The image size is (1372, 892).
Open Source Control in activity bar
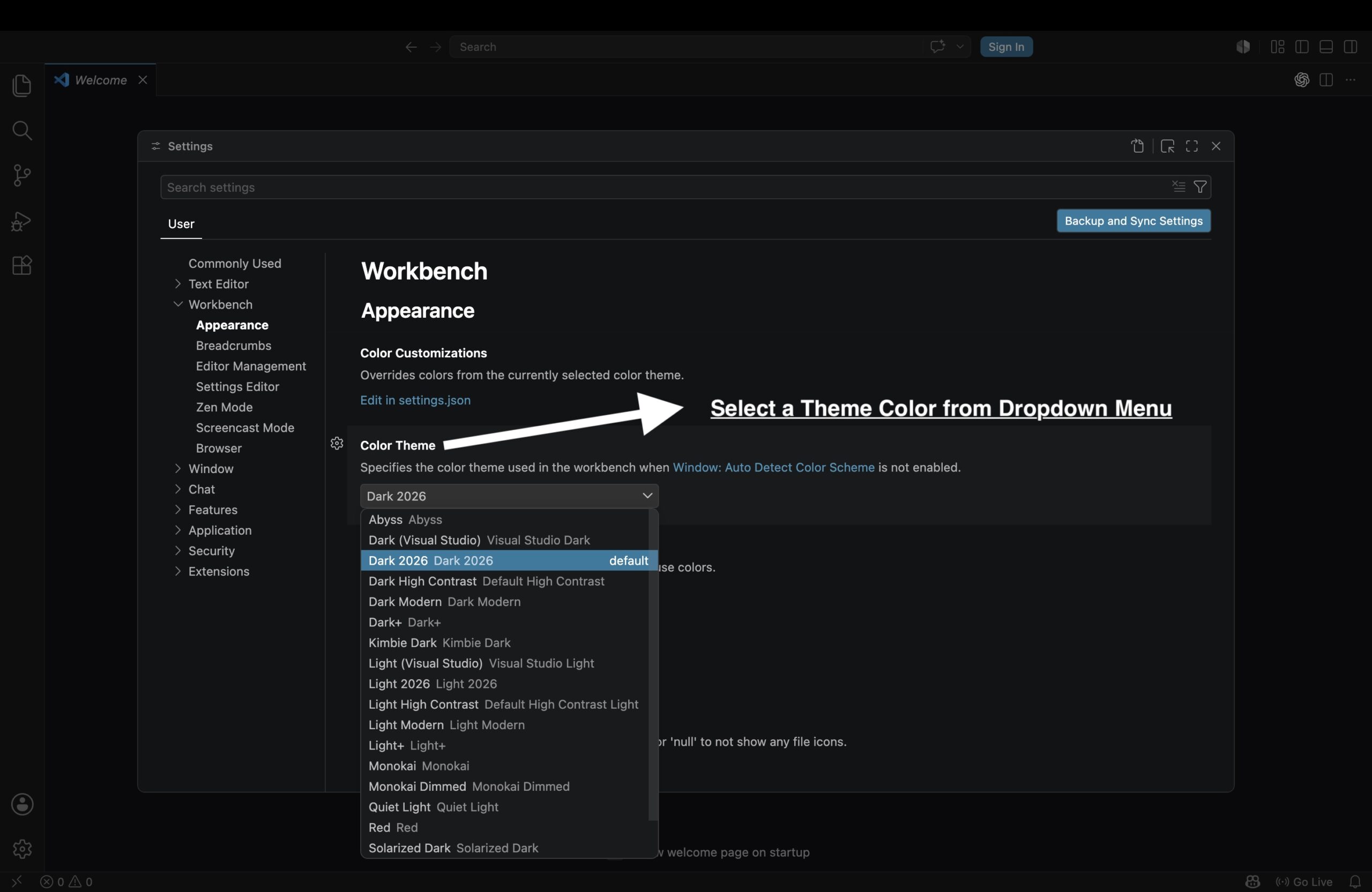[x=22, y=175]
